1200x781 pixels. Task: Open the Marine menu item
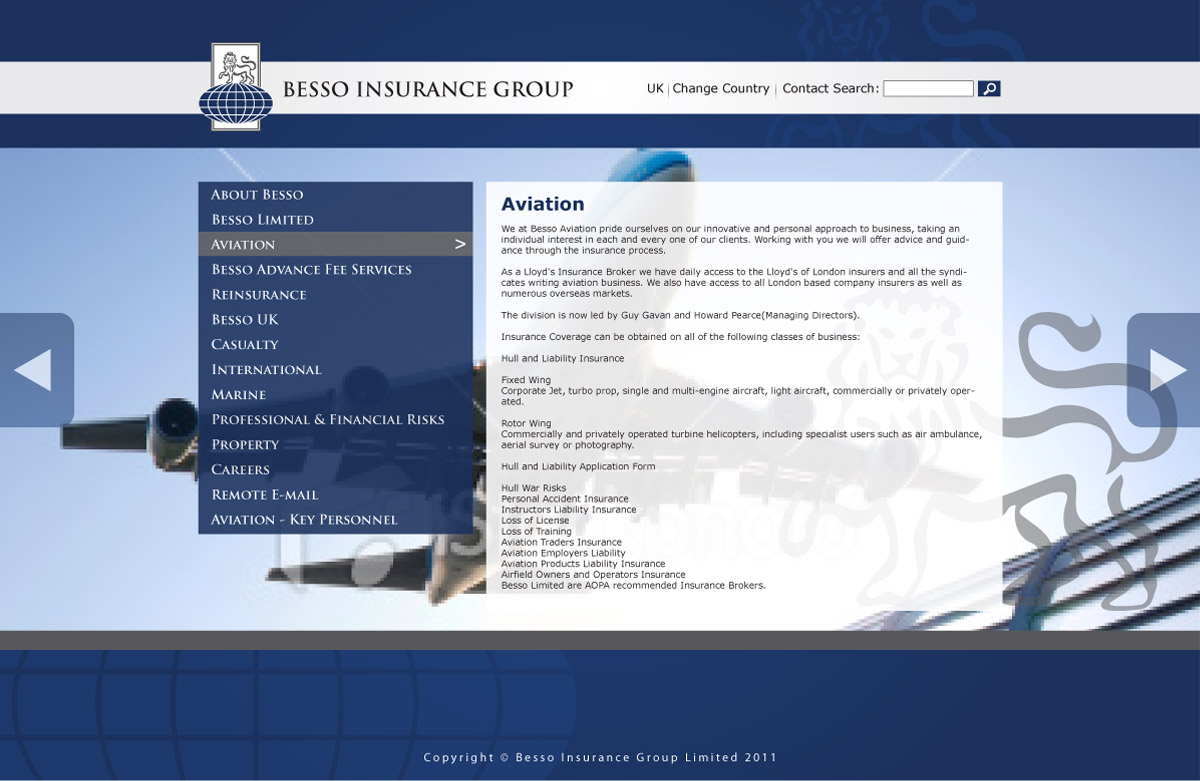pyautogui.click(x=239, y=394)
